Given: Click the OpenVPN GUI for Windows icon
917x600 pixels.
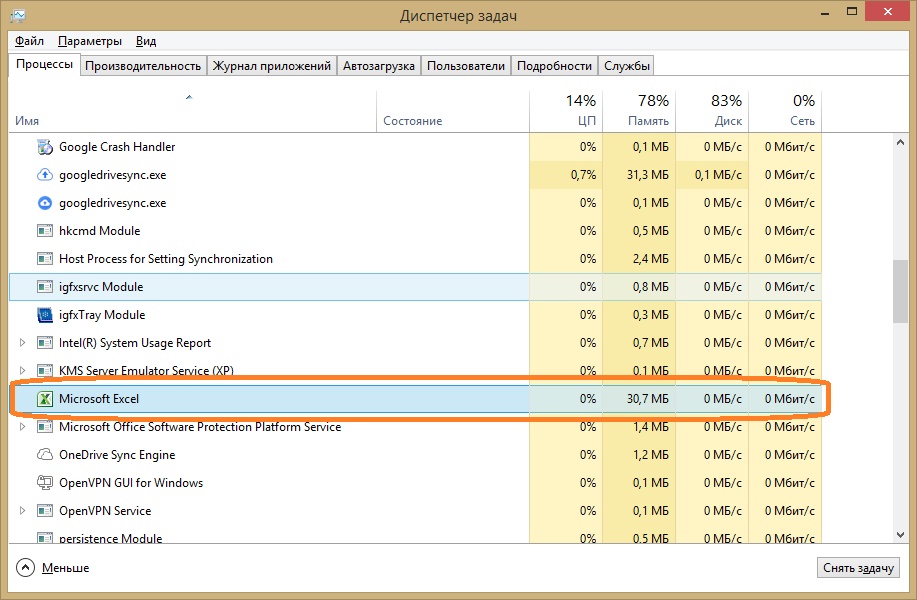Looking at the screenshot, I should [x=44, y=483].
